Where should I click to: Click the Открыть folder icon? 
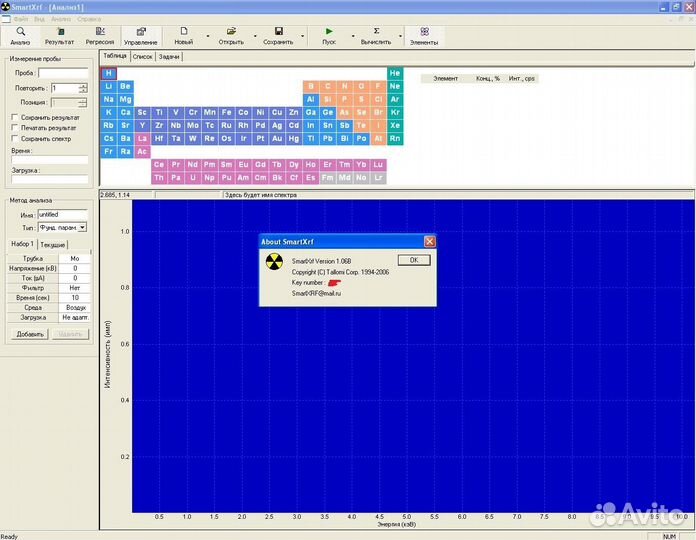click(x=231, y=31)
